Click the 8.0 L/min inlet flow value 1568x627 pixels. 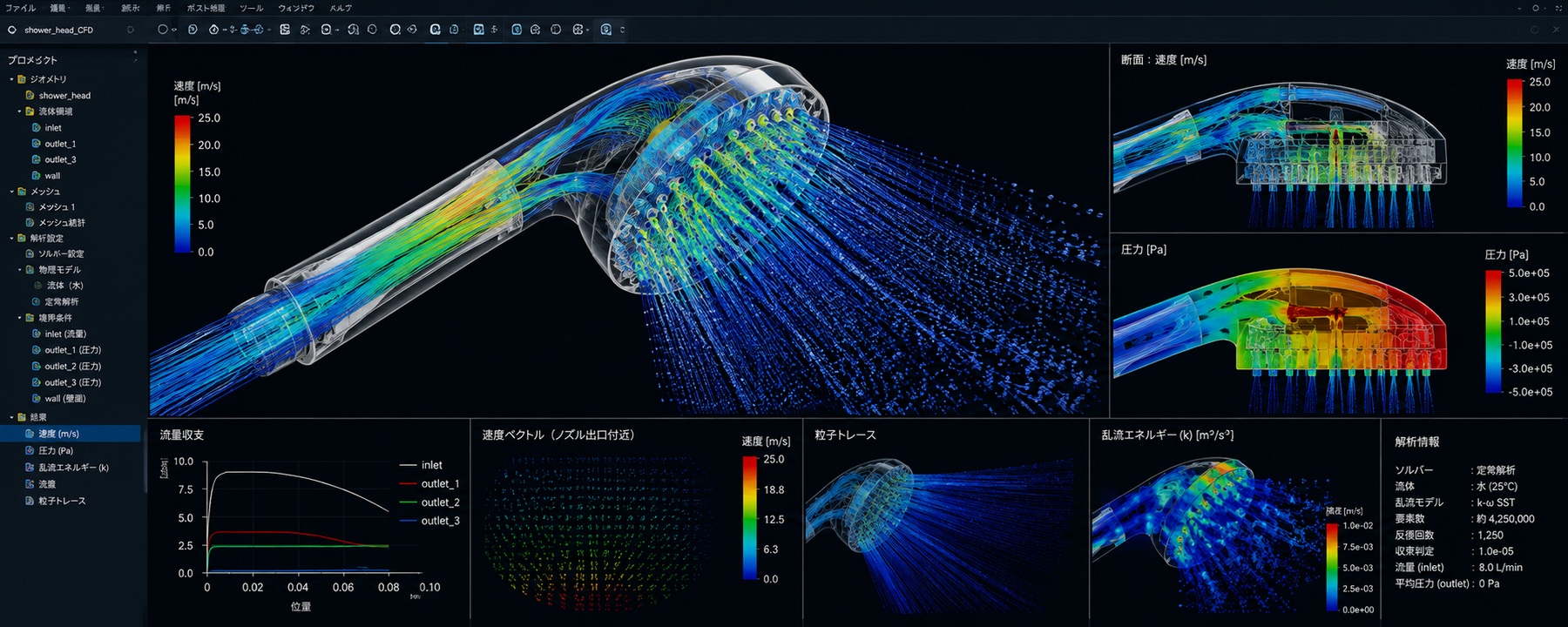[1501, 567]
